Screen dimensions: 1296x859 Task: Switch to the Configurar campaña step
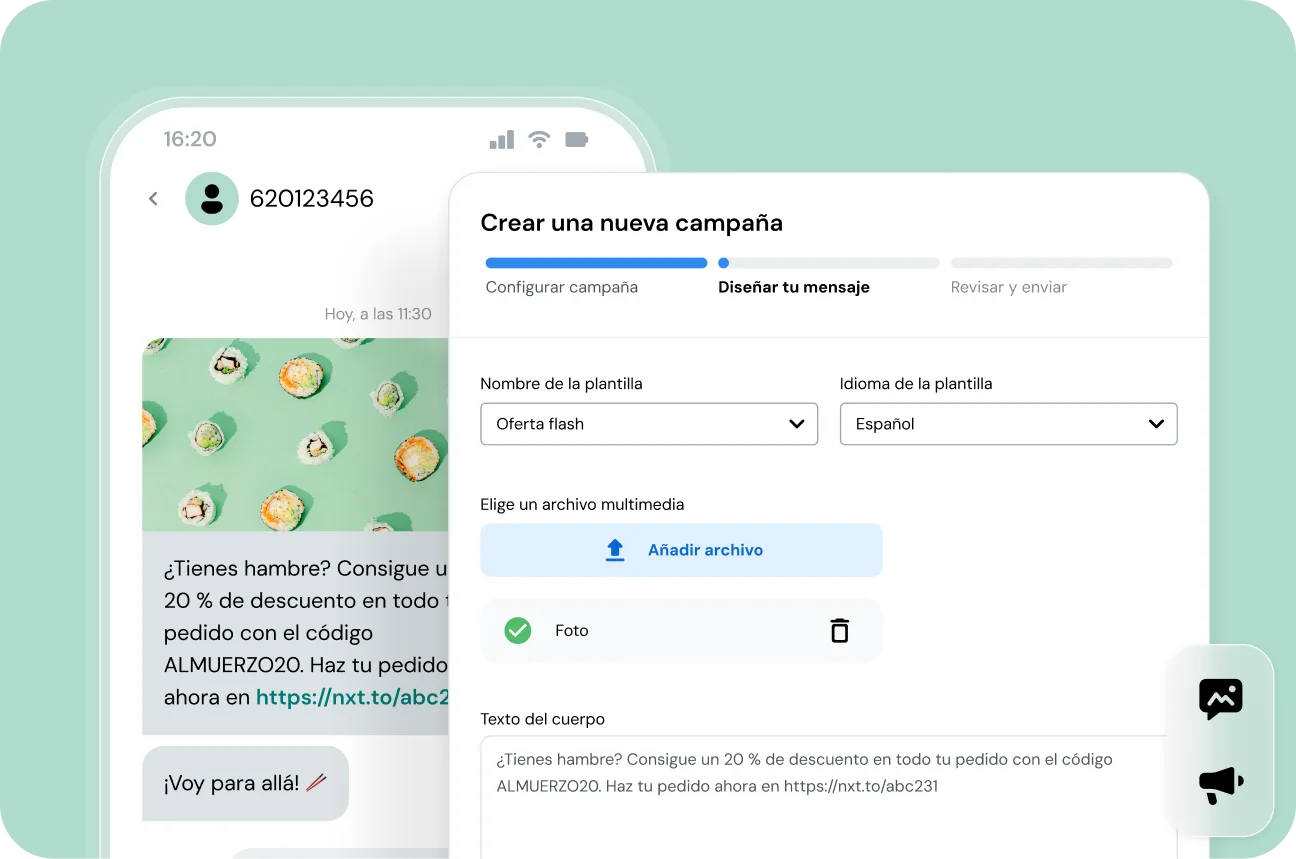point(561,286)
